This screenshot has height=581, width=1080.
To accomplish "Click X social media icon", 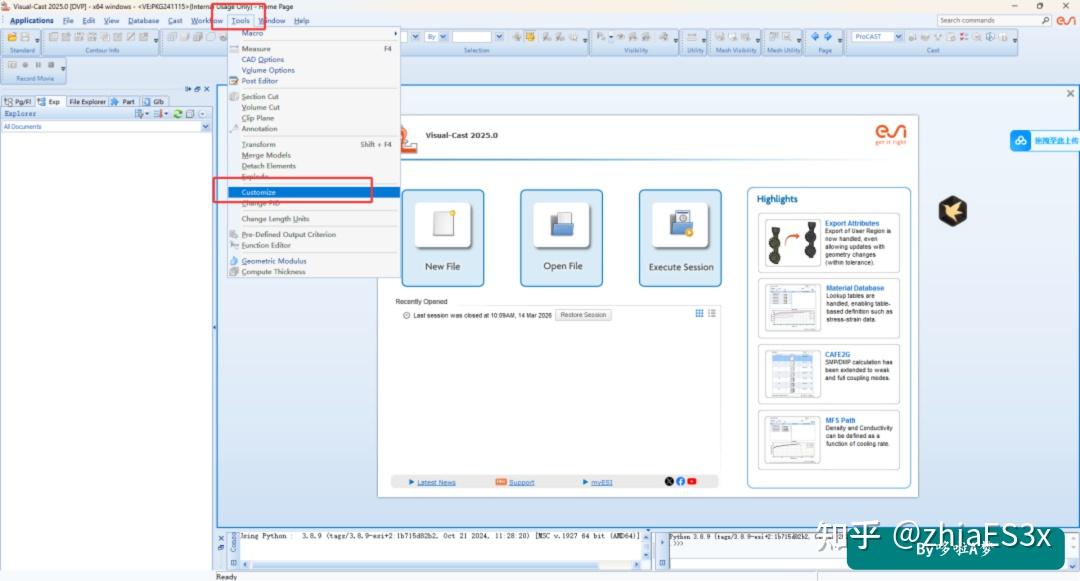I will pyautogui.click(x=669, y=481).
